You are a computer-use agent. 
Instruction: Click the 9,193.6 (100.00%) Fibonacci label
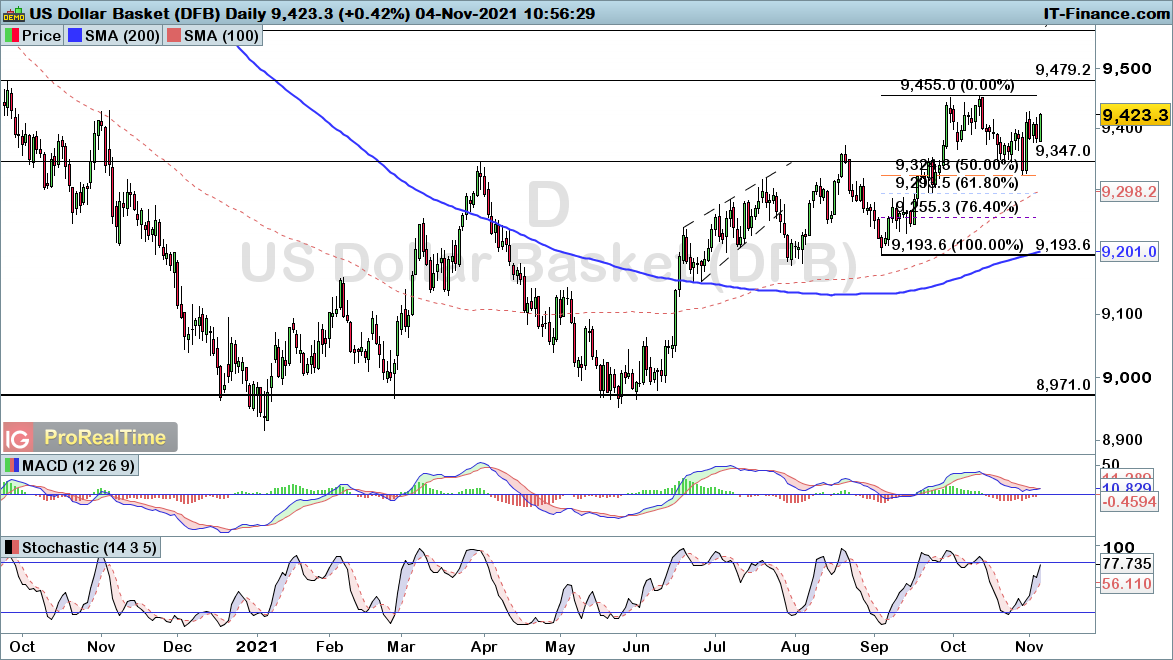point(958,245)
